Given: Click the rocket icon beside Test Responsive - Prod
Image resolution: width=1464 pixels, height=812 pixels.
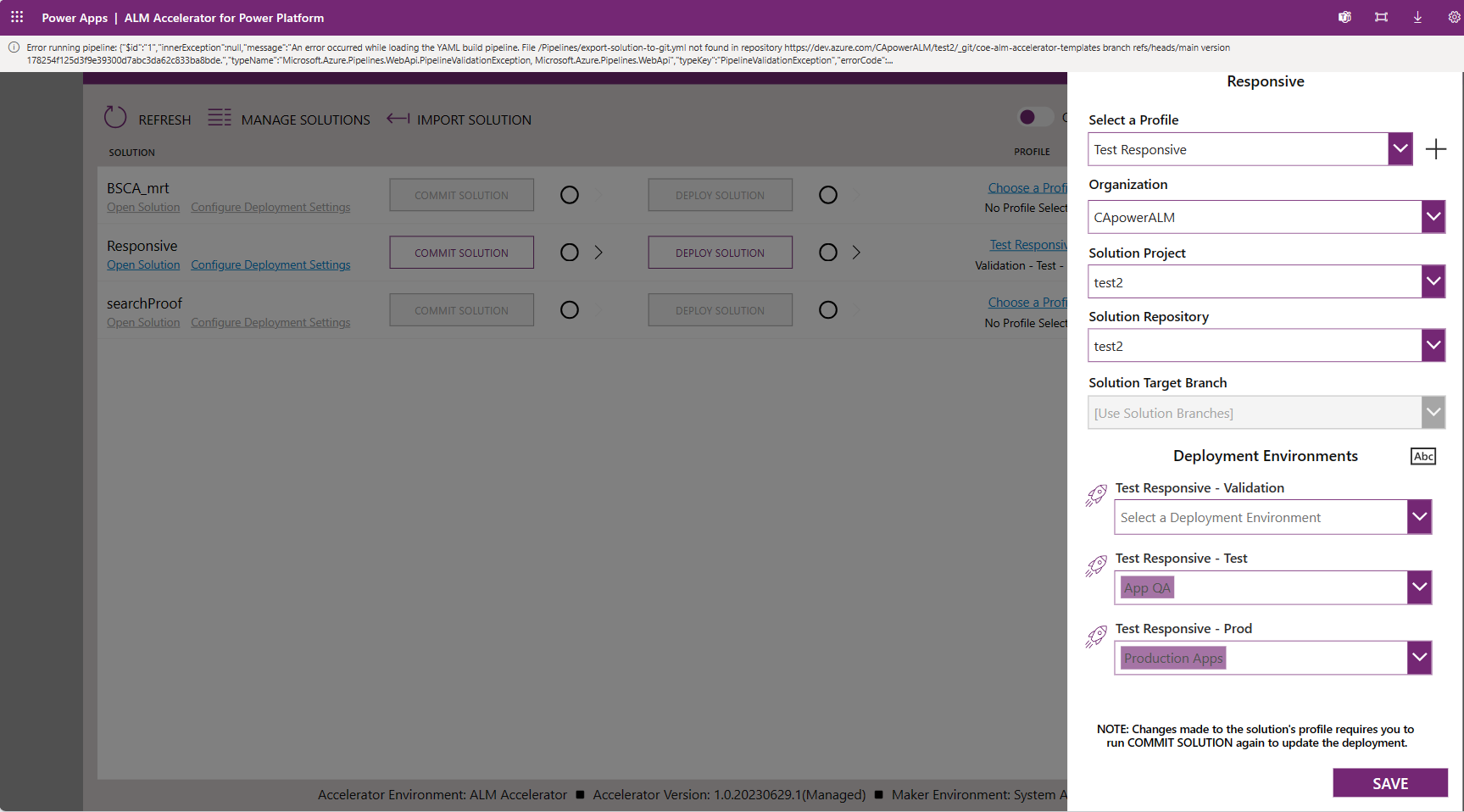Looking at the screenshot, I should [1096, 637].
